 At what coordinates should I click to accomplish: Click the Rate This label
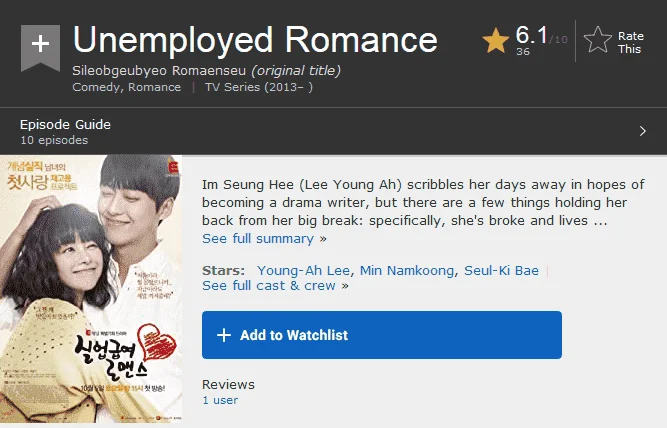[630, 43]
